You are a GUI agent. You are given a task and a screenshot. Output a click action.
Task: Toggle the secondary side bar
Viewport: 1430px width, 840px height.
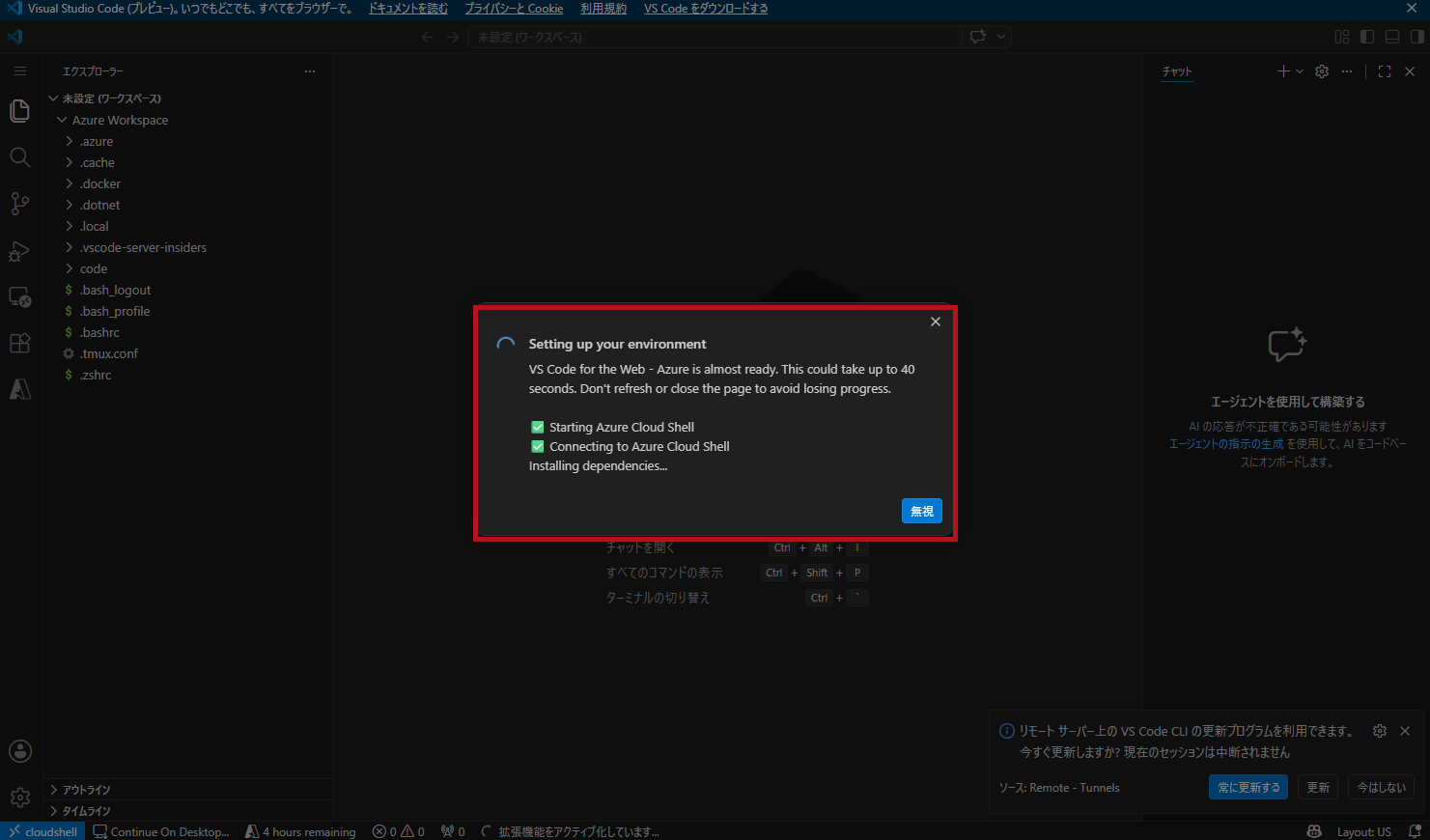point(1417,37)
